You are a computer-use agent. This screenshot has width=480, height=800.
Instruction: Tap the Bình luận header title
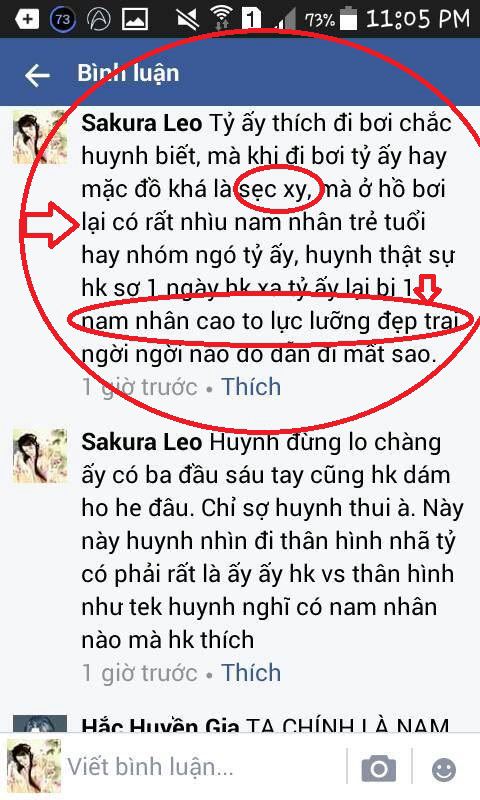point(129,73)
